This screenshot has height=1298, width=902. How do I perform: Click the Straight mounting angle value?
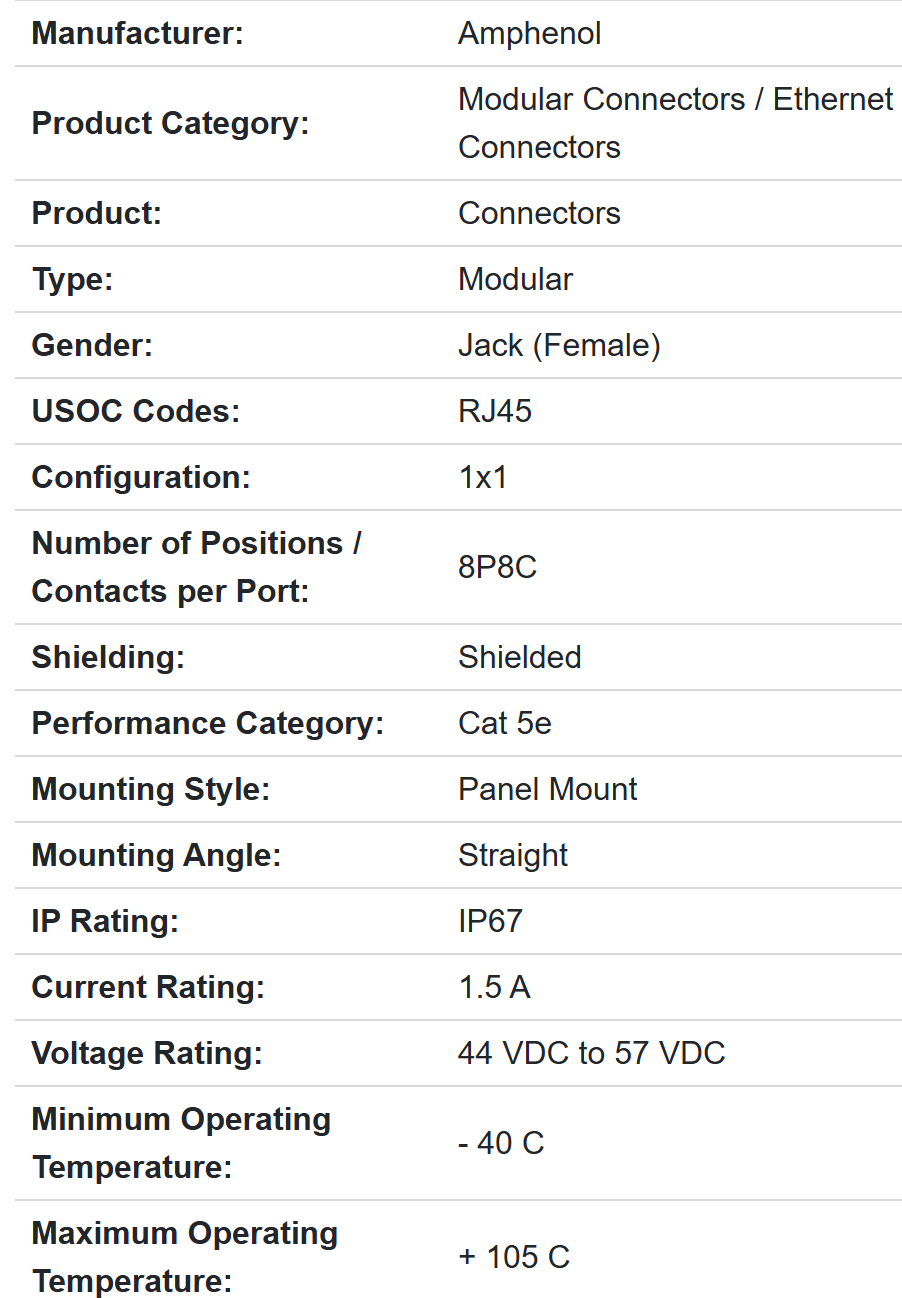pos(513,855)
